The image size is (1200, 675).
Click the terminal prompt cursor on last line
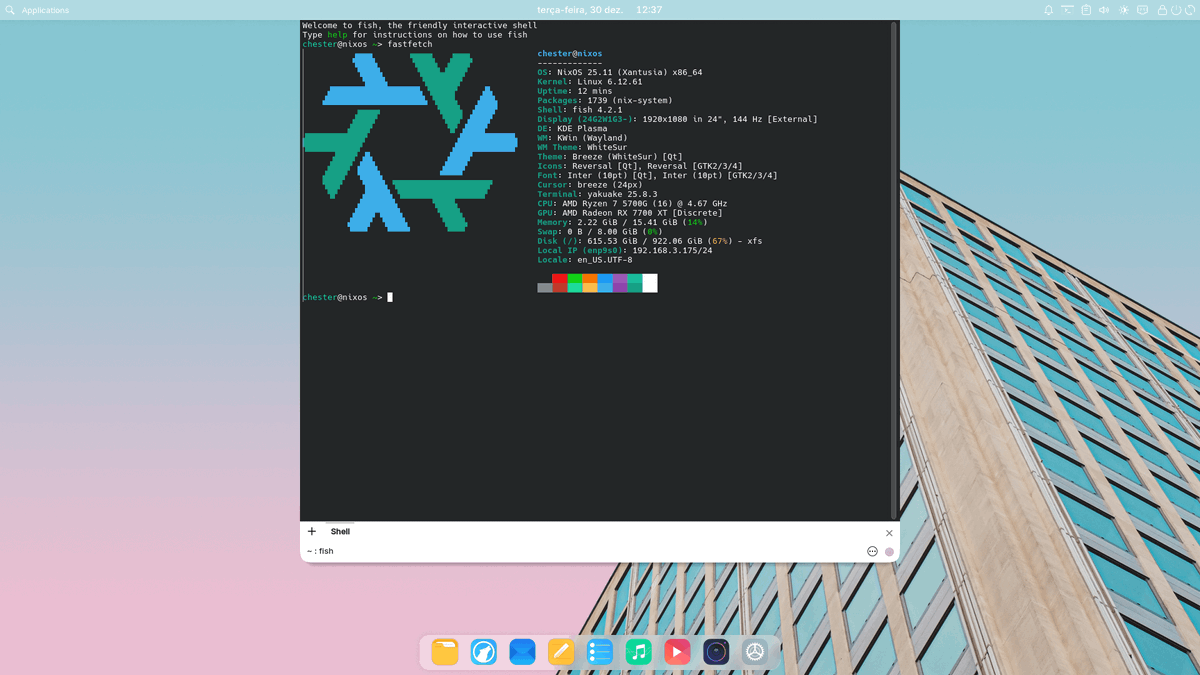[390, 297]
